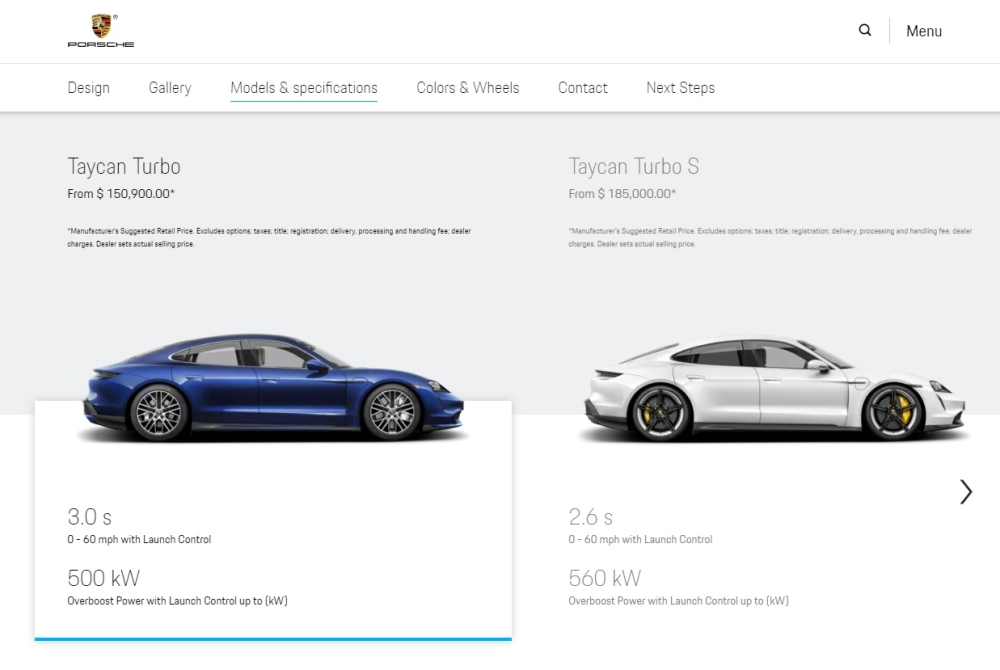Click the 3.0 s acceleration value

coord(89,516)
